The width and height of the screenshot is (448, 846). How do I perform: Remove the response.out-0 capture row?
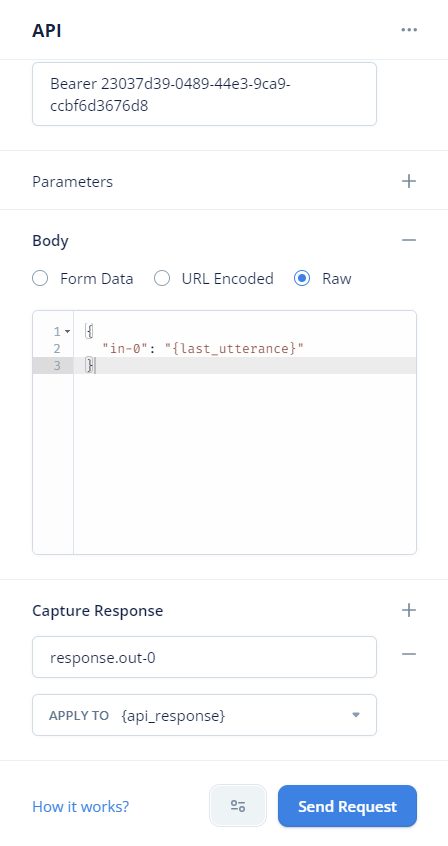[409, 654]
